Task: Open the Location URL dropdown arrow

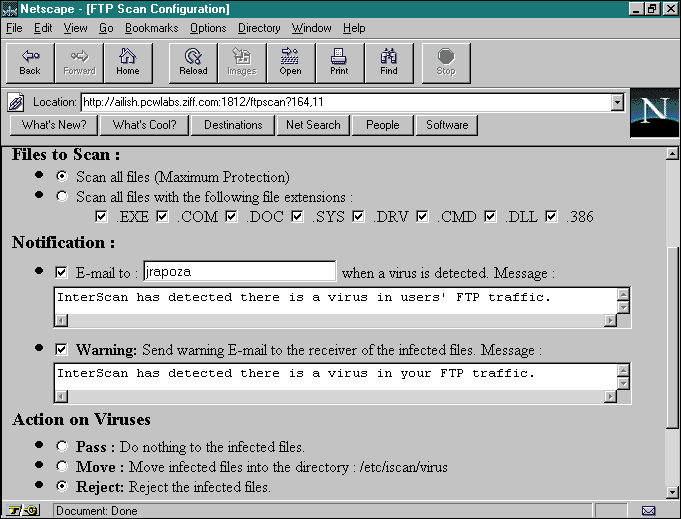Action: (x=617, y=102)
